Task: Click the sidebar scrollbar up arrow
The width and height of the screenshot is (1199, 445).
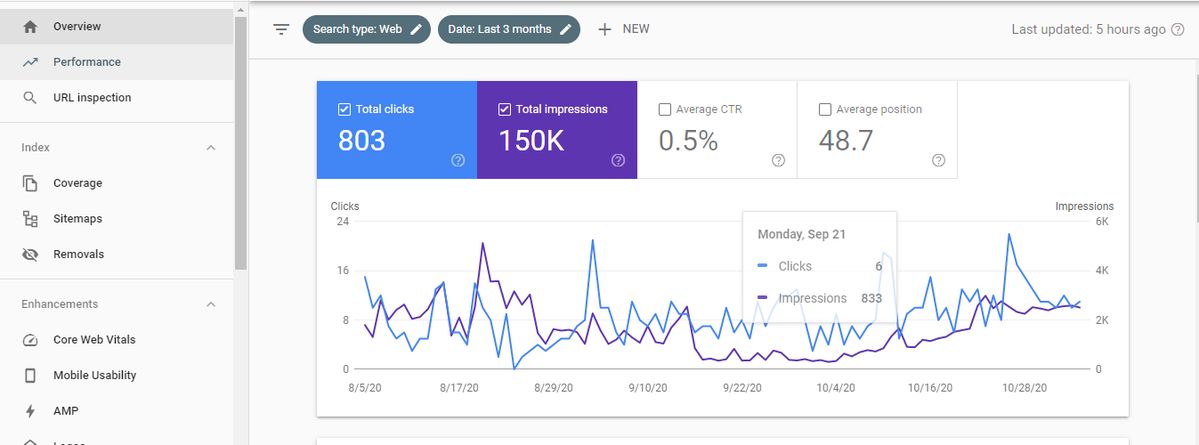Action: [241, 11]
